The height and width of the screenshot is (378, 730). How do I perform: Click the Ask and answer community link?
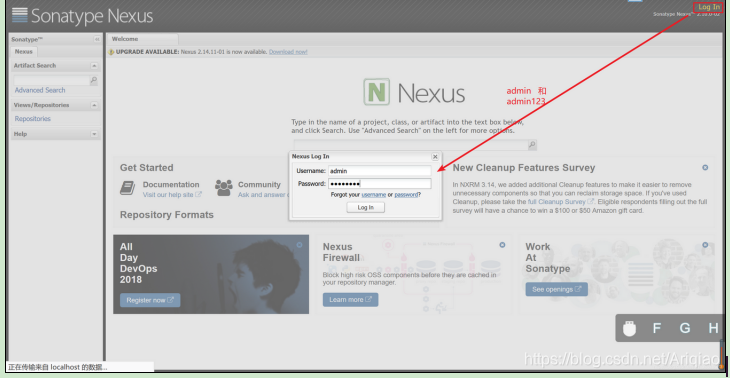[263, 195]
